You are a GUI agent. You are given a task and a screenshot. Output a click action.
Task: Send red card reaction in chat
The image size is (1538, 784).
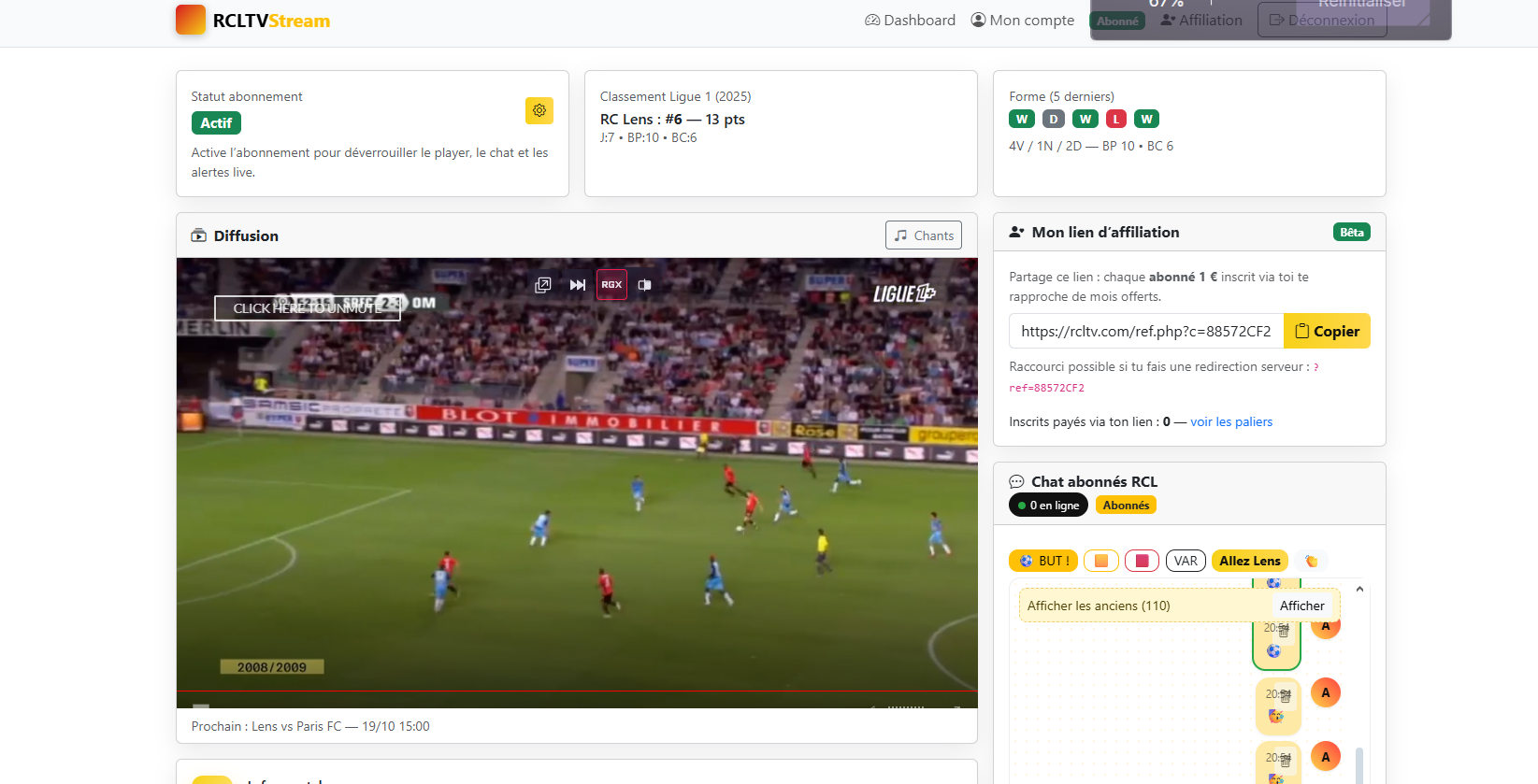1142,561
